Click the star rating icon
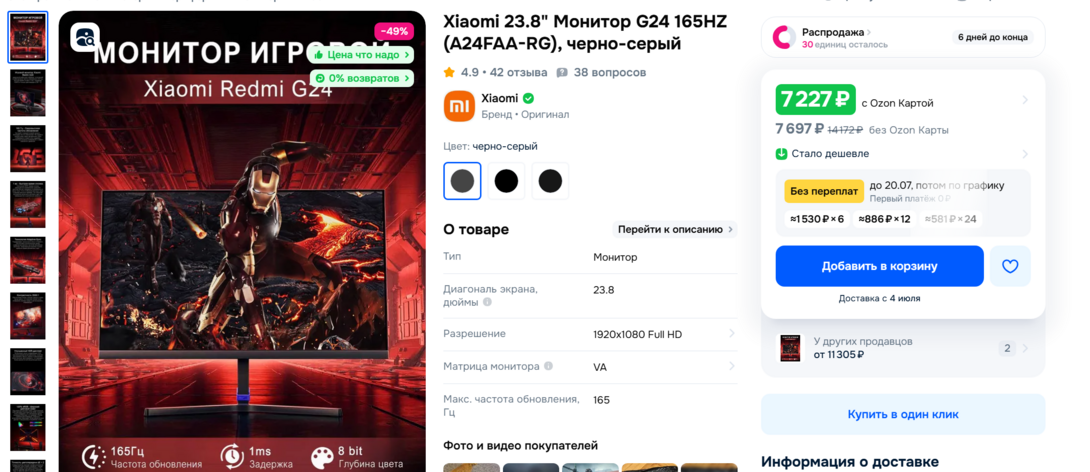 (x=449, y=72)
